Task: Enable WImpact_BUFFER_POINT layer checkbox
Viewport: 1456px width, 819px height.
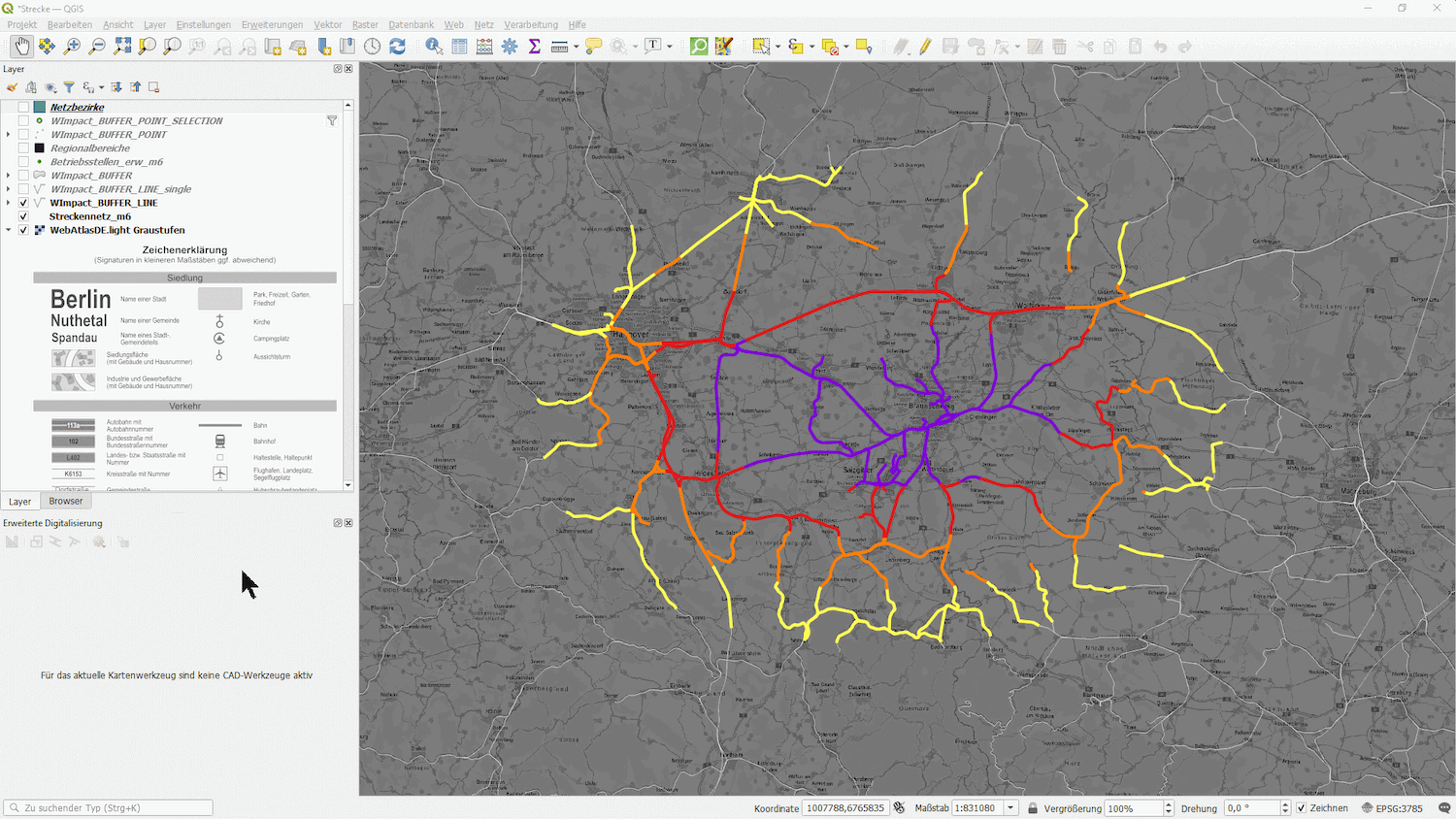Action: coord(23,135)
